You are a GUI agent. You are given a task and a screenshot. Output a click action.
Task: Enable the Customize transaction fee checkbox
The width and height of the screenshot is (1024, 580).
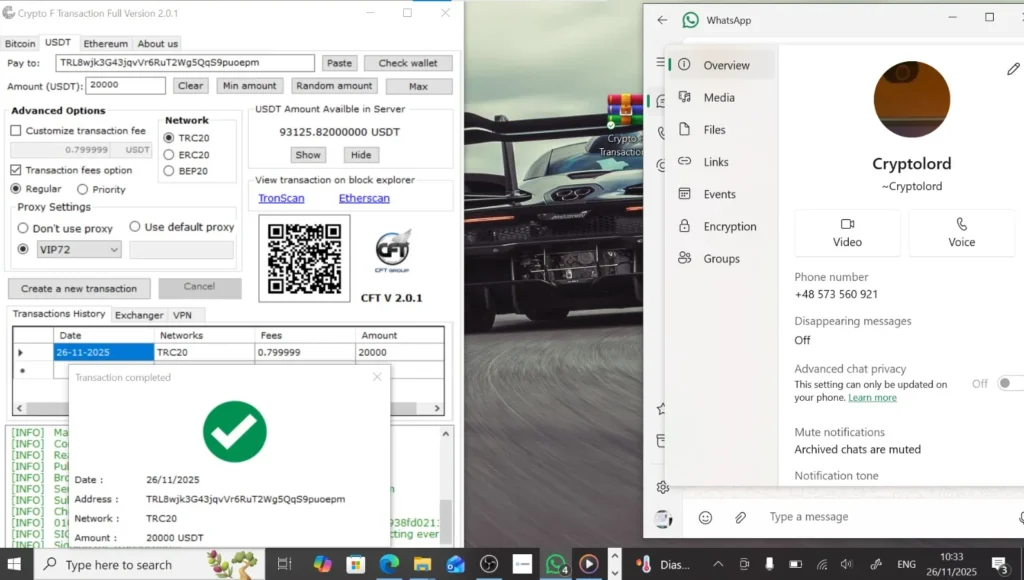pos(15,130)
